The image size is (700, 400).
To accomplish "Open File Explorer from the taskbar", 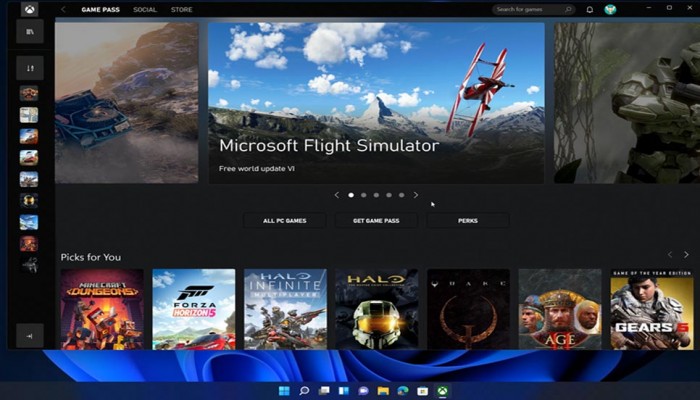I will 383,391.
